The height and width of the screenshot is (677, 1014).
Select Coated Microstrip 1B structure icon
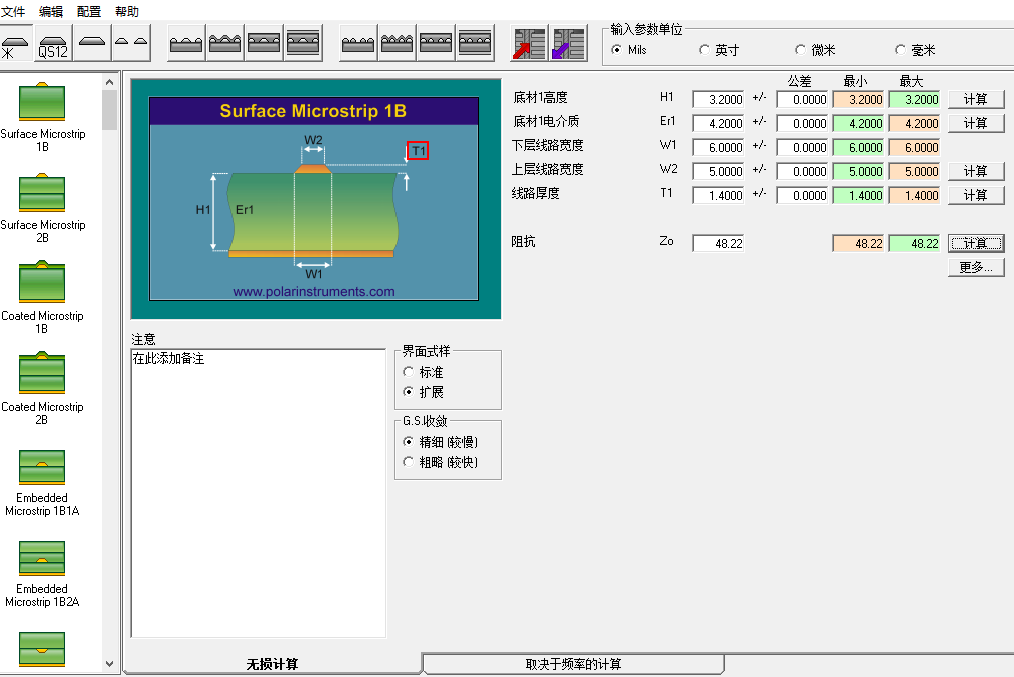coord(42,284)
